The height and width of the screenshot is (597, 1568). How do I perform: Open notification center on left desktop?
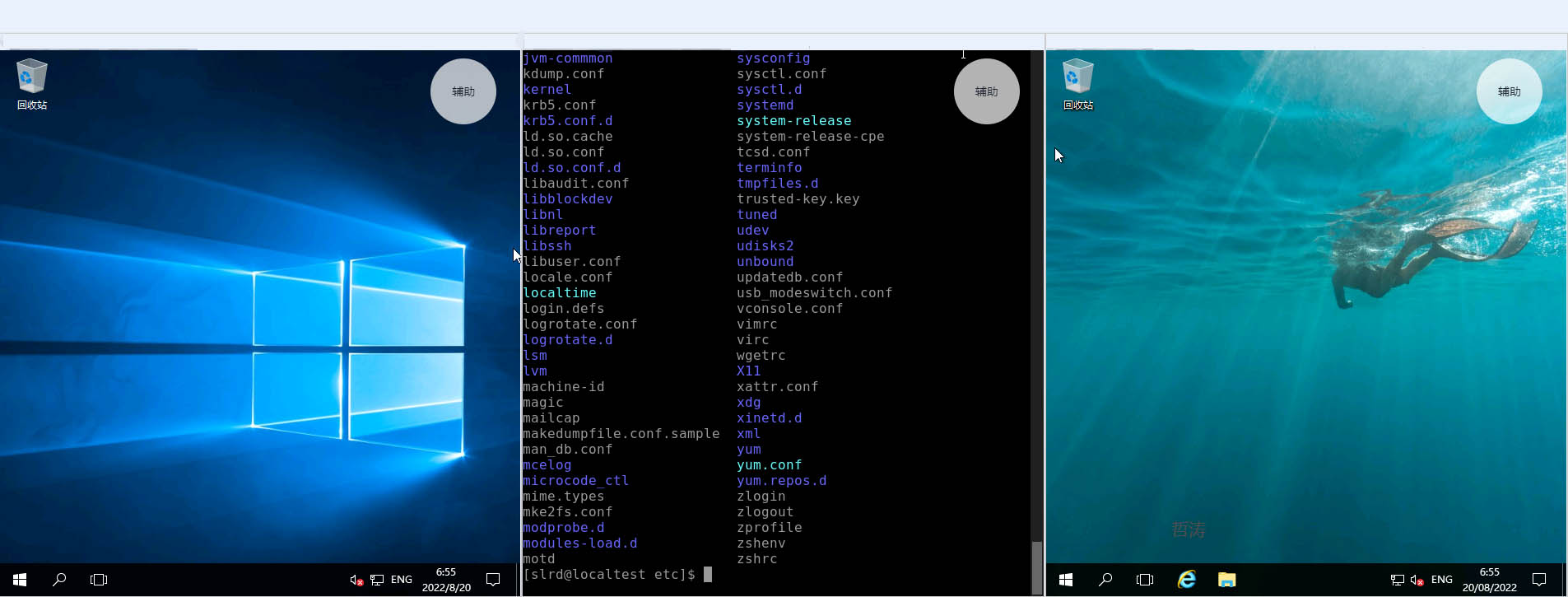click(x=493, y=580)
